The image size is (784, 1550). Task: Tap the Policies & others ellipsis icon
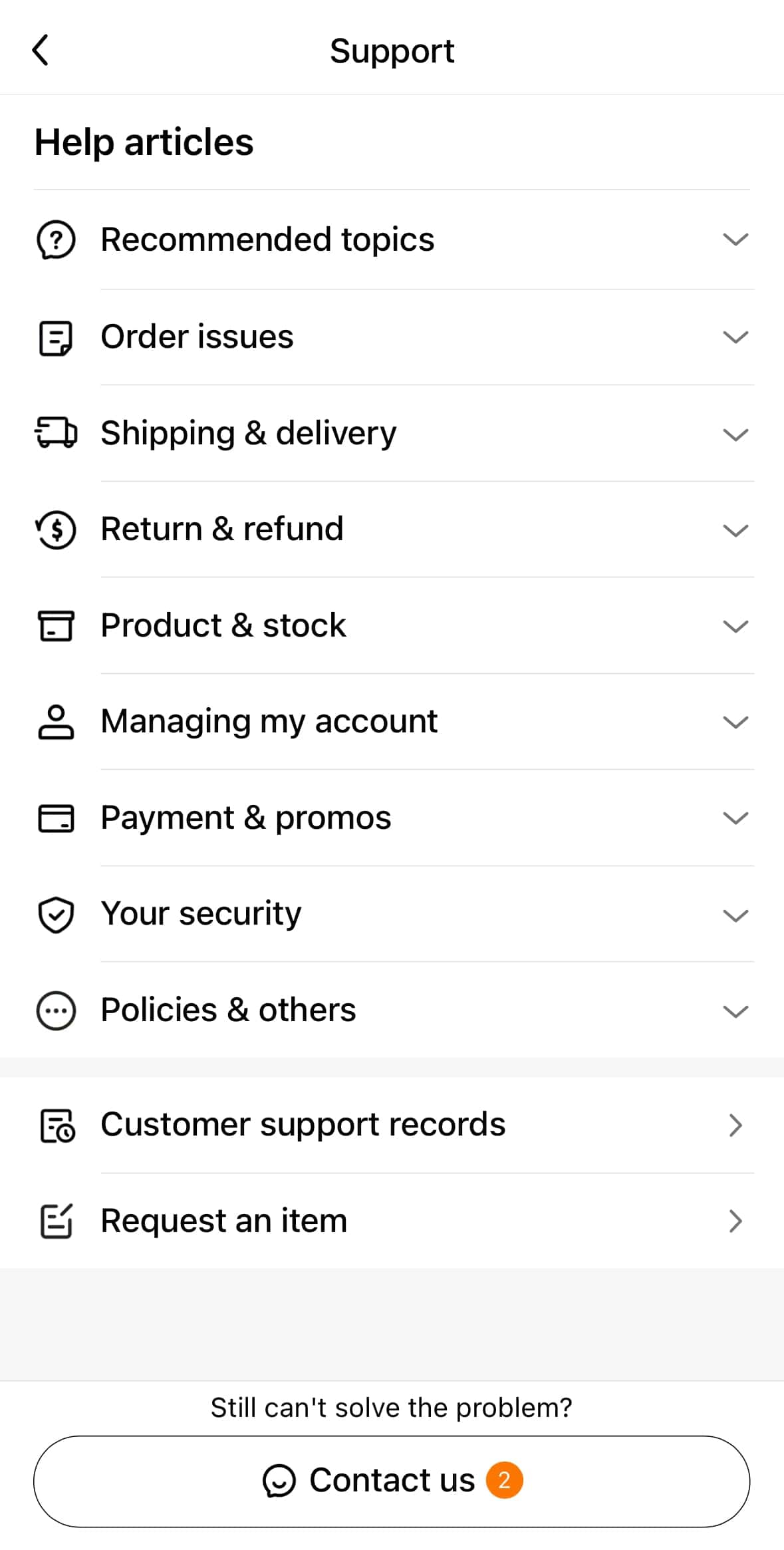(56, 1011)
